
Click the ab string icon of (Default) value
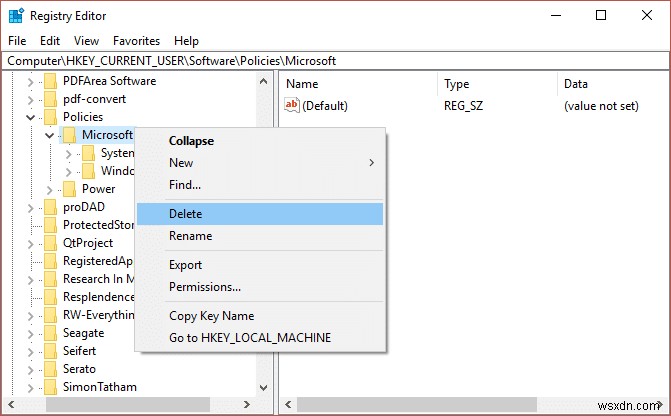[291, 105]
